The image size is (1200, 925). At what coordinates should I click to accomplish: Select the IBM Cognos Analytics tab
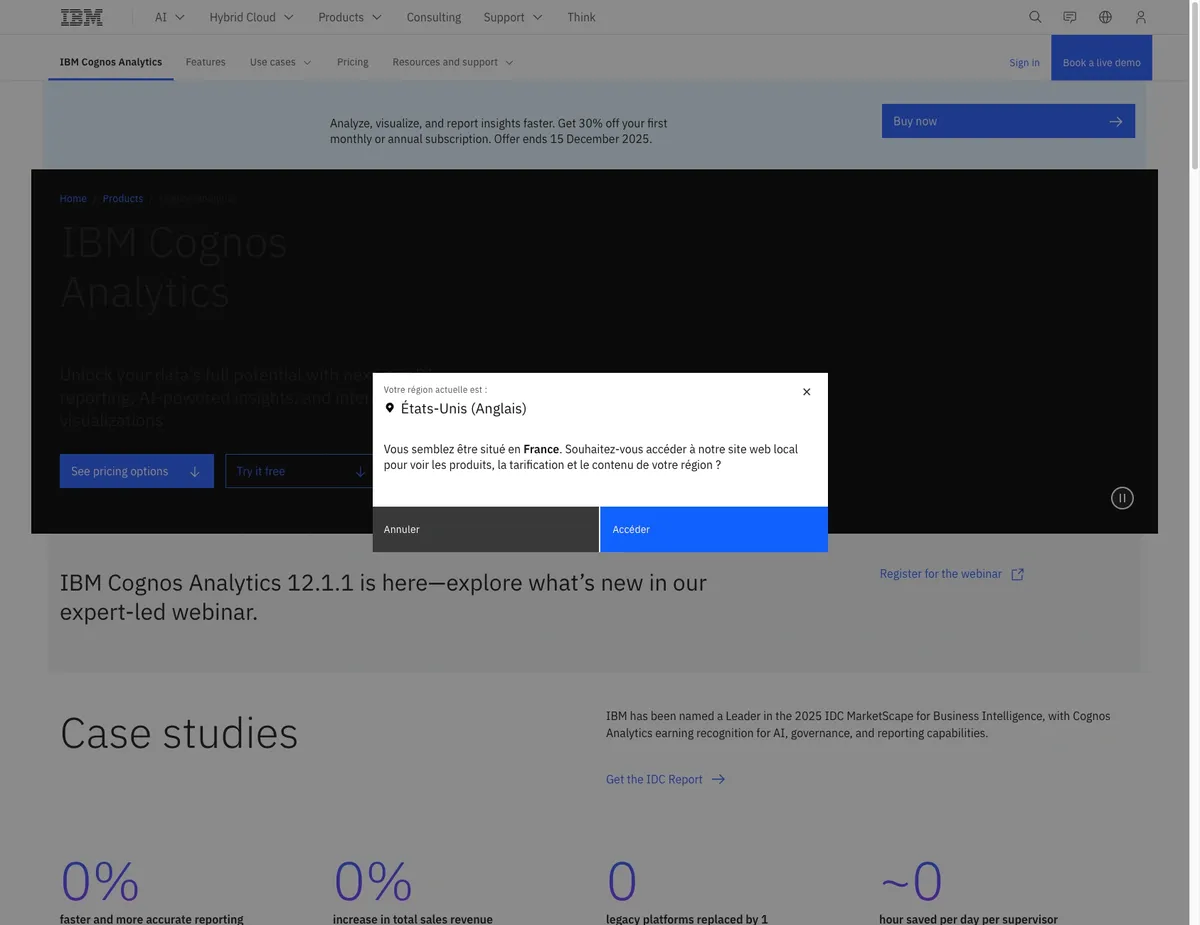tap(111, 62)
